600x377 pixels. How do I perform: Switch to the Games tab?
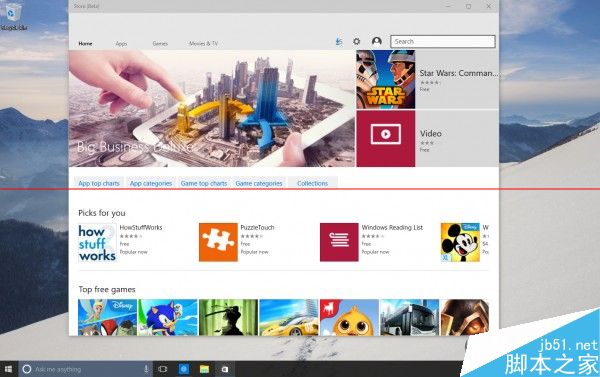click(x=160, y=44)
